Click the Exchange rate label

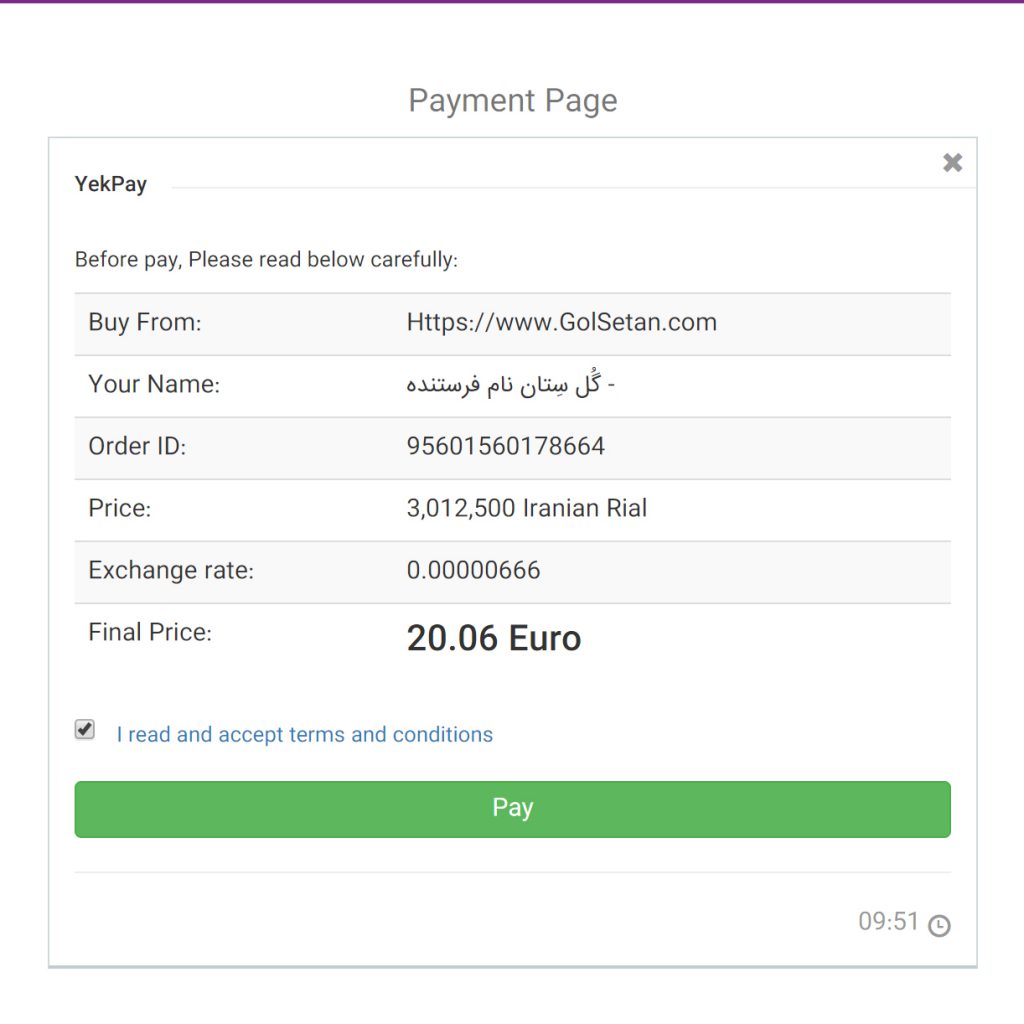[x=171, y=571]
